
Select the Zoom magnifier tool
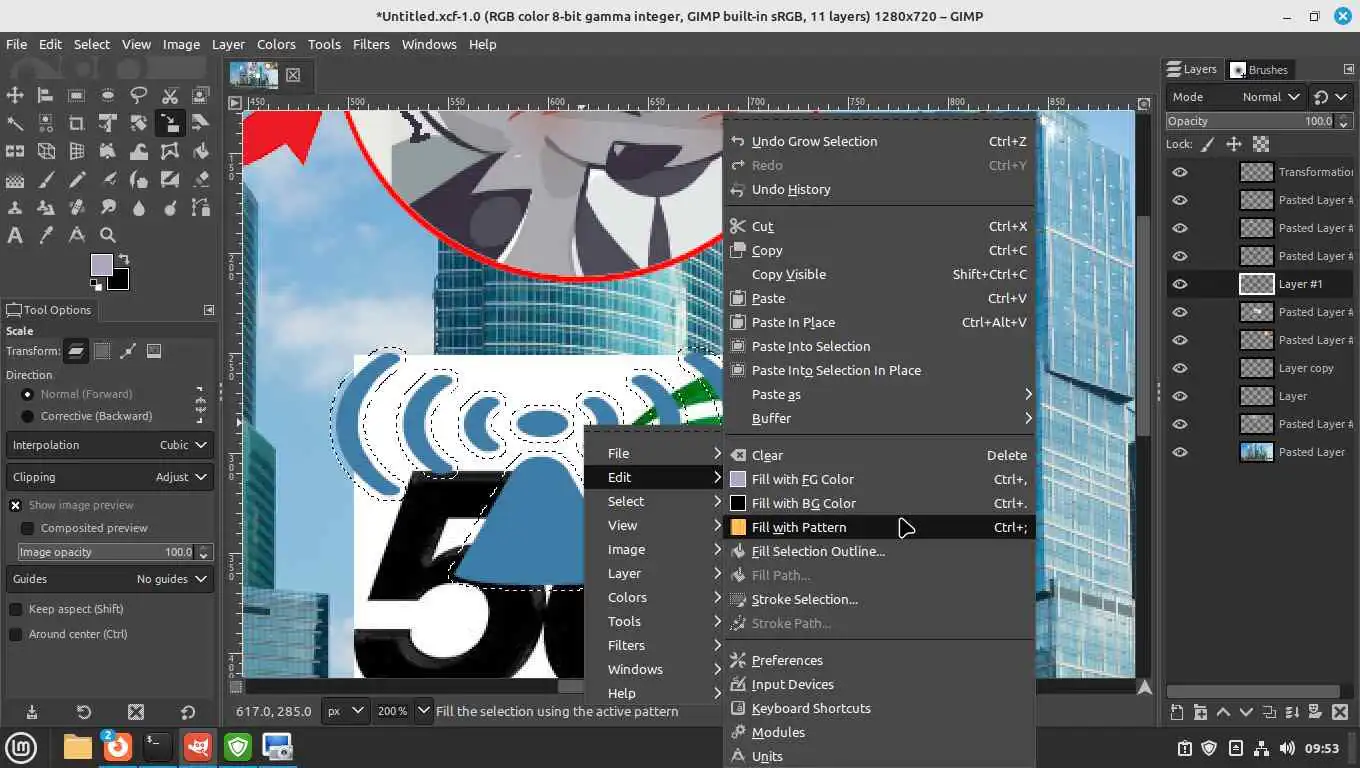pos(107,235)
